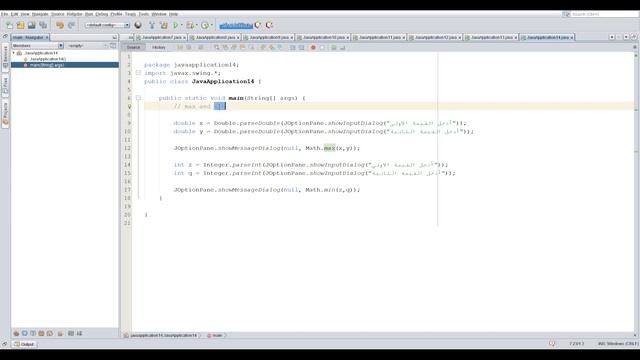Open the default config dropdown
This screenshot has width=640, height=360.
[107, 25]
